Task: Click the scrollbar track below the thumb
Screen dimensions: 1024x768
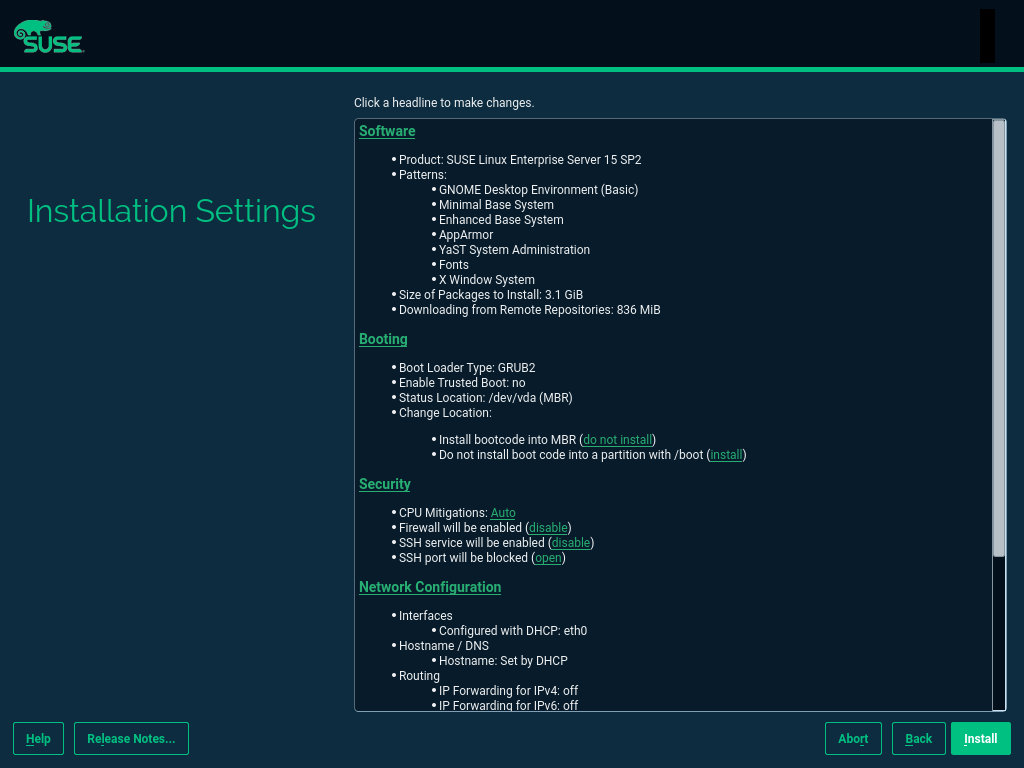Action: pos(998,630)
